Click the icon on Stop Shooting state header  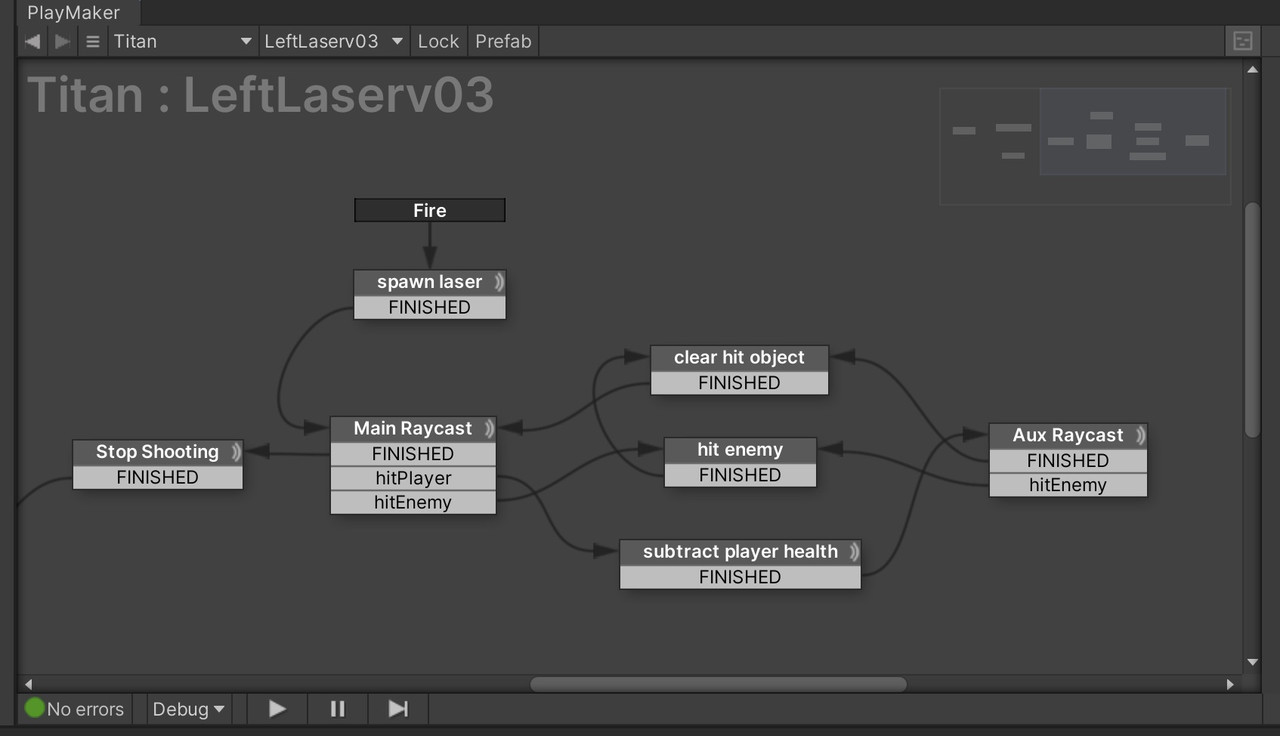236,452
